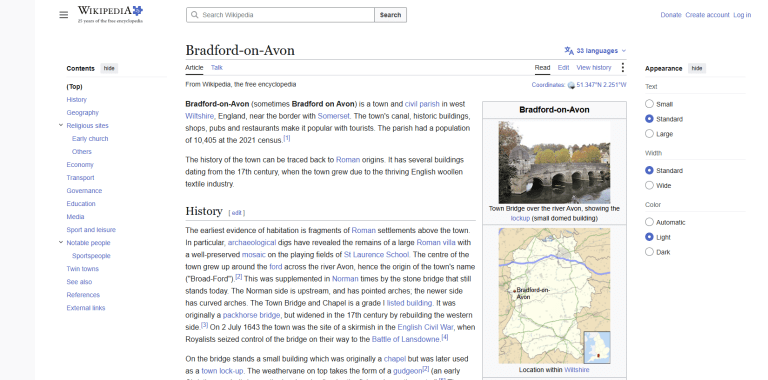Image resolution: width=768 pixels, height=380 pixels.
Task: Go to Governance in contents
Action: (84, 190)
